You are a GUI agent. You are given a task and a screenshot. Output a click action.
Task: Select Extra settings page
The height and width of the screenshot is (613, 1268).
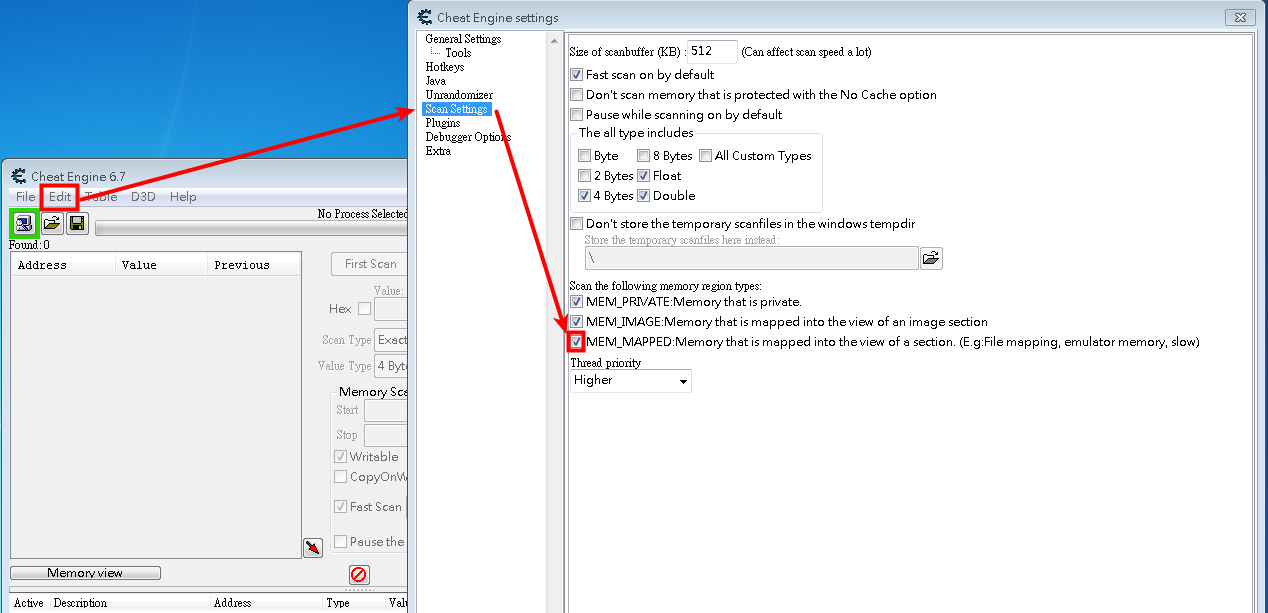(438, 151)
